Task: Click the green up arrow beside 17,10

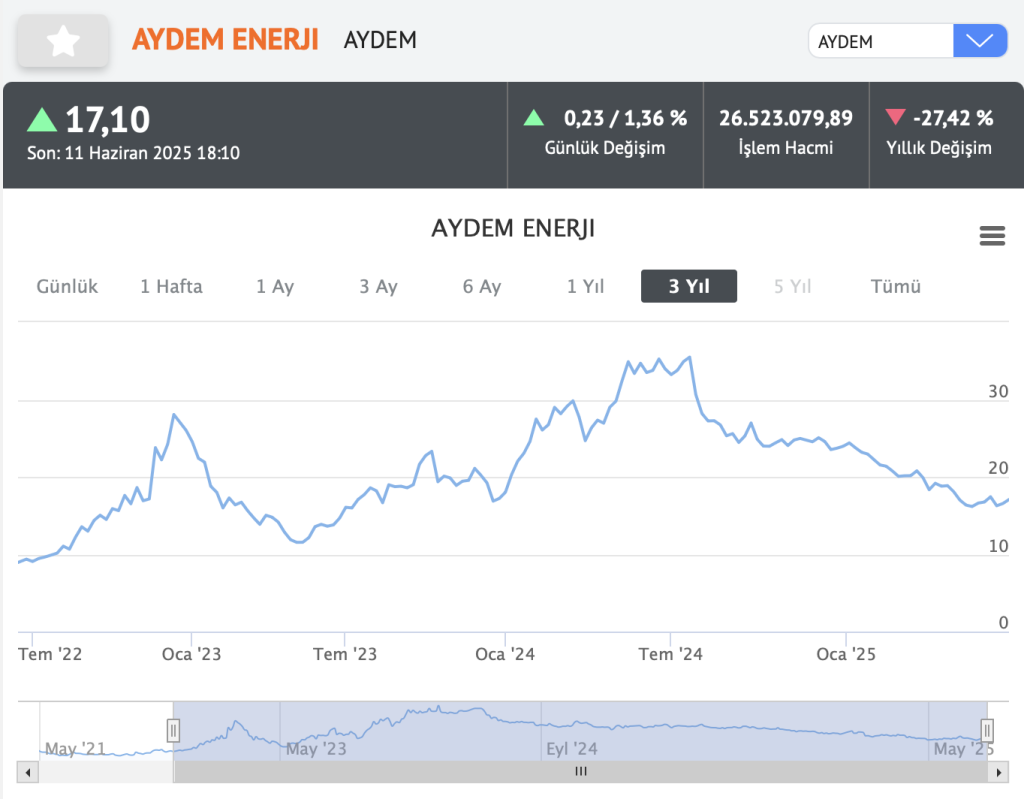Action: coord(42,120)
